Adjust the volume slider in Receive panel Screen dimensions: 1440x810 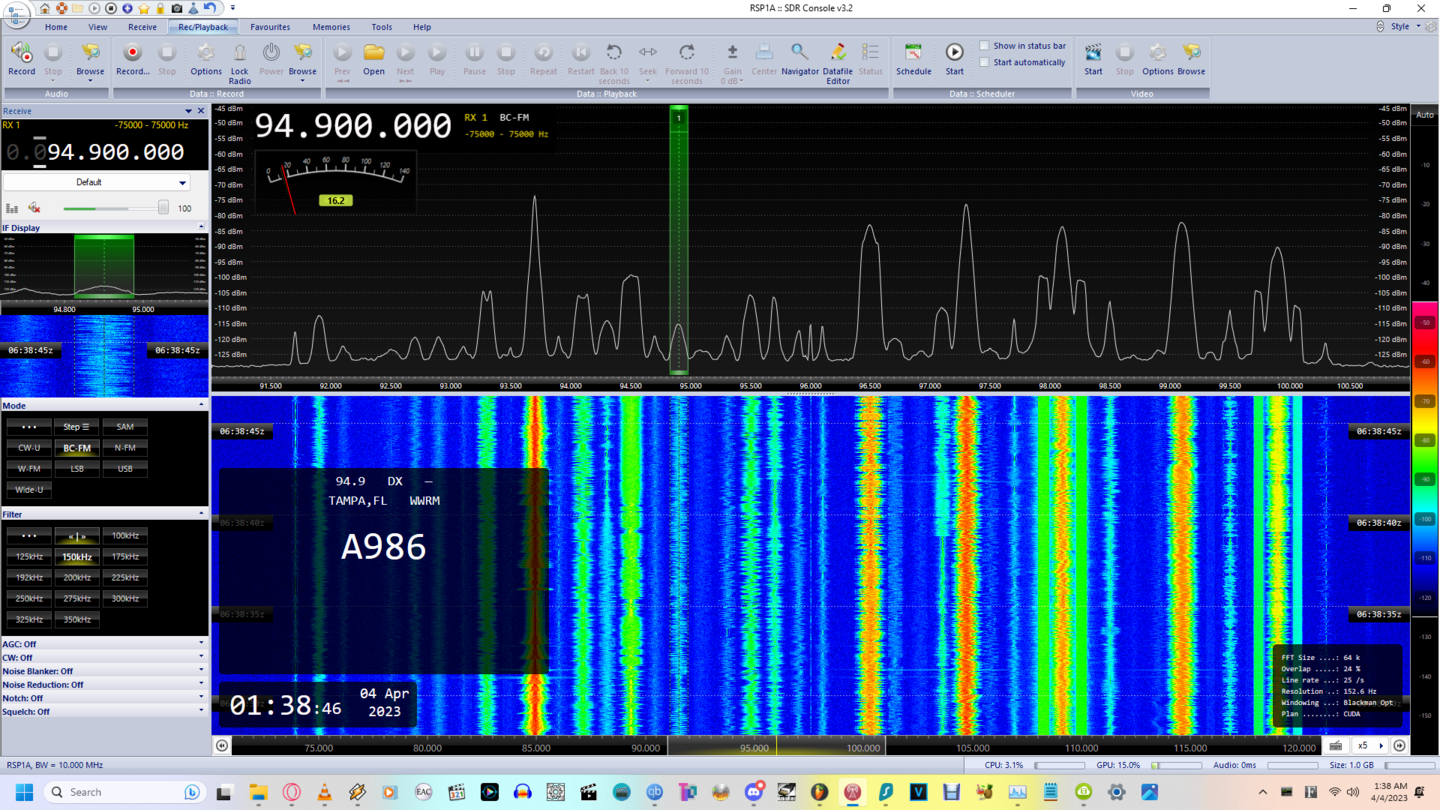pos(115,208)
